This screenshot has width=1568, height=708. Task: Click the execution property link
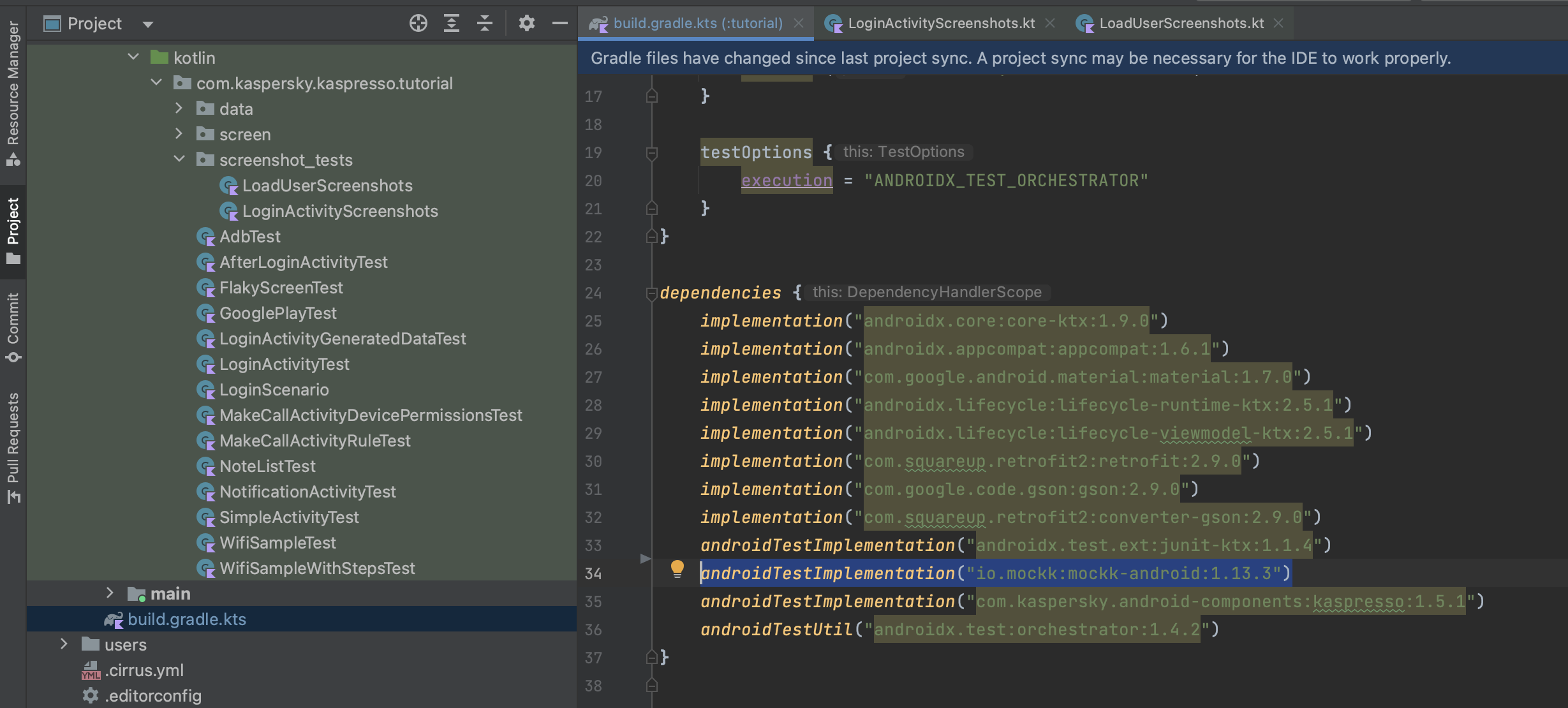pyautogui.click(x=787, y=181)
